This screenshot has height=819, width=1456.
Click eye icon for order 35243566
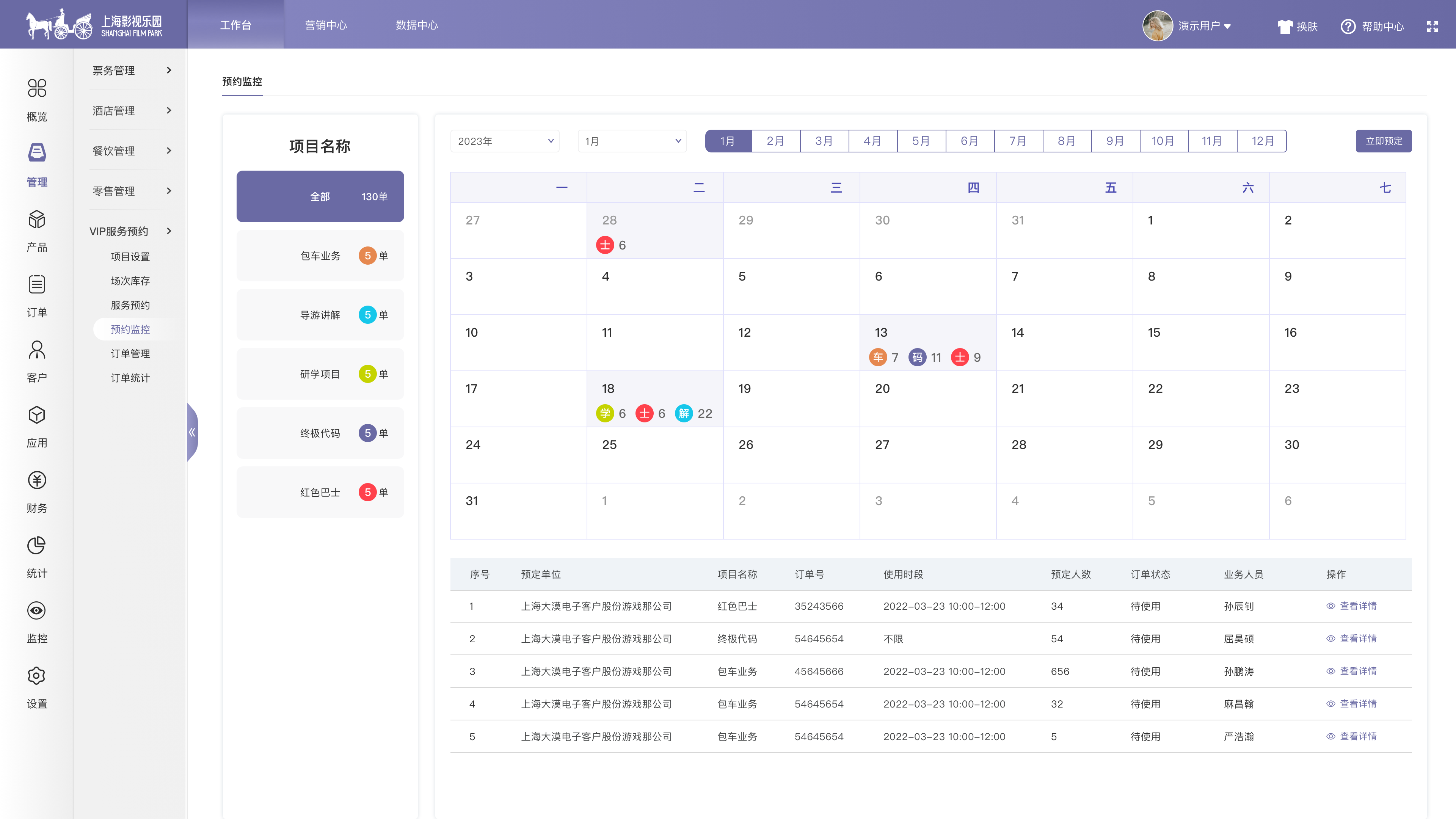tap(1330, 606)
